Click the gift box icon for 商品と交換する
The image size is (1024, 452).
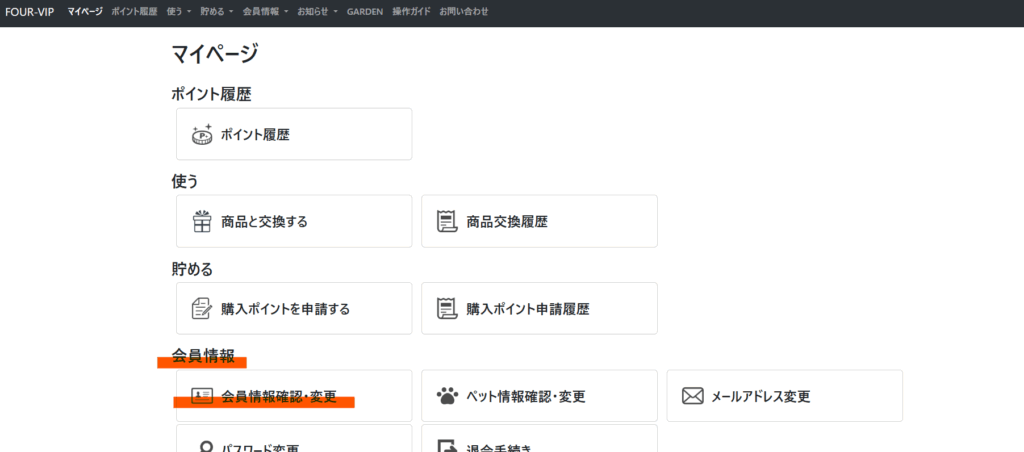coord(201,221)
